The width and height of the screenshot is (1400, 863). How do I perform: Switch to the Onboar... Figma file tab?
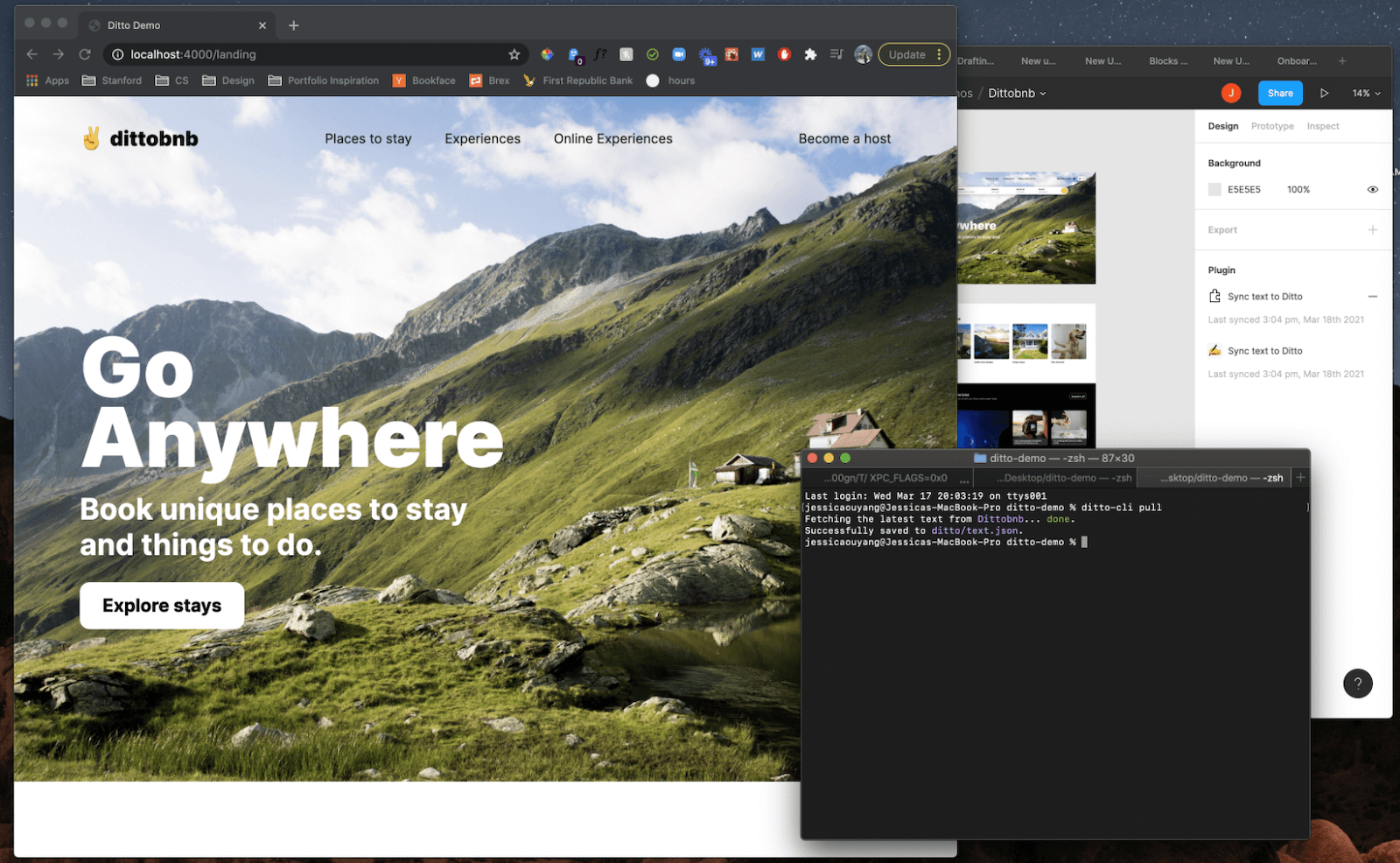coord(1297,61)
